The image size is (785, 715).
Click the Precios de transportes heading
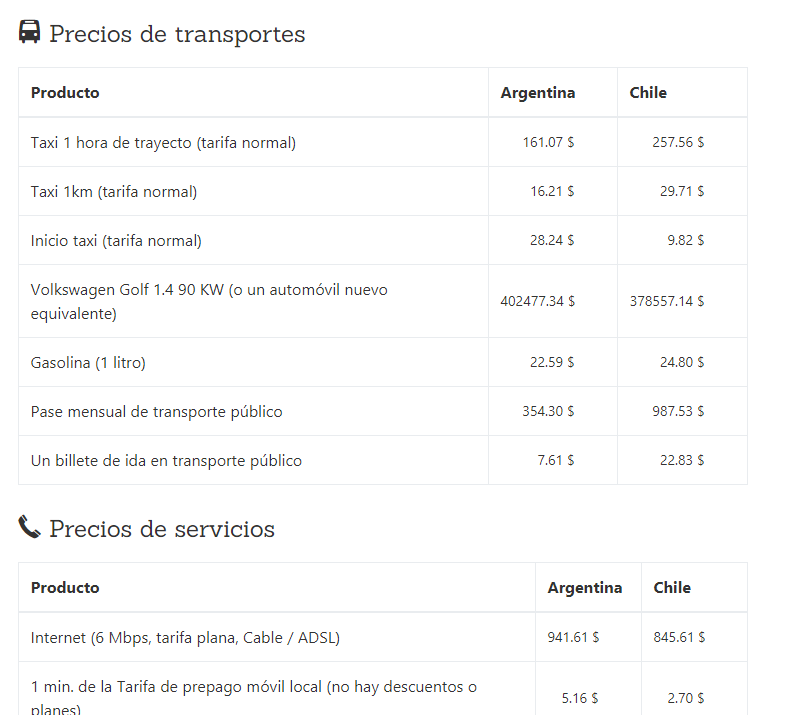tap(177, 34)
